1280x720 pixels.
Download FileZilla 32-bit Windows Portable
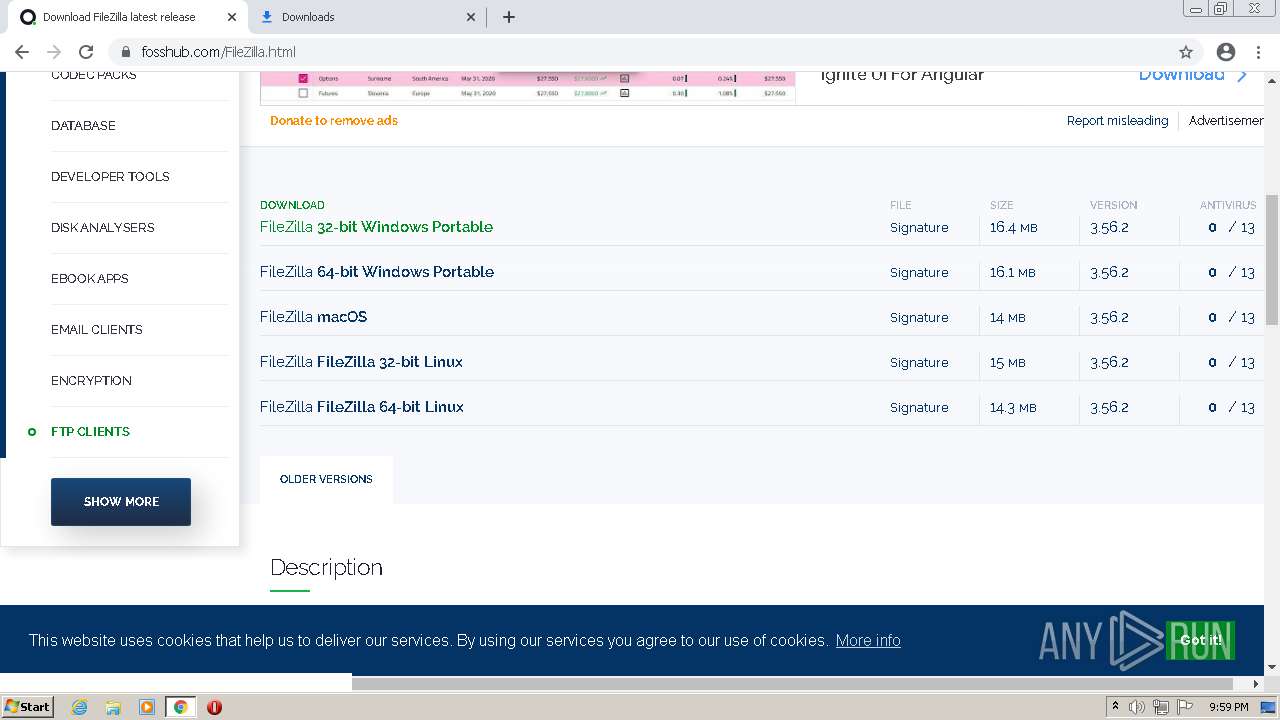point(376,227)
